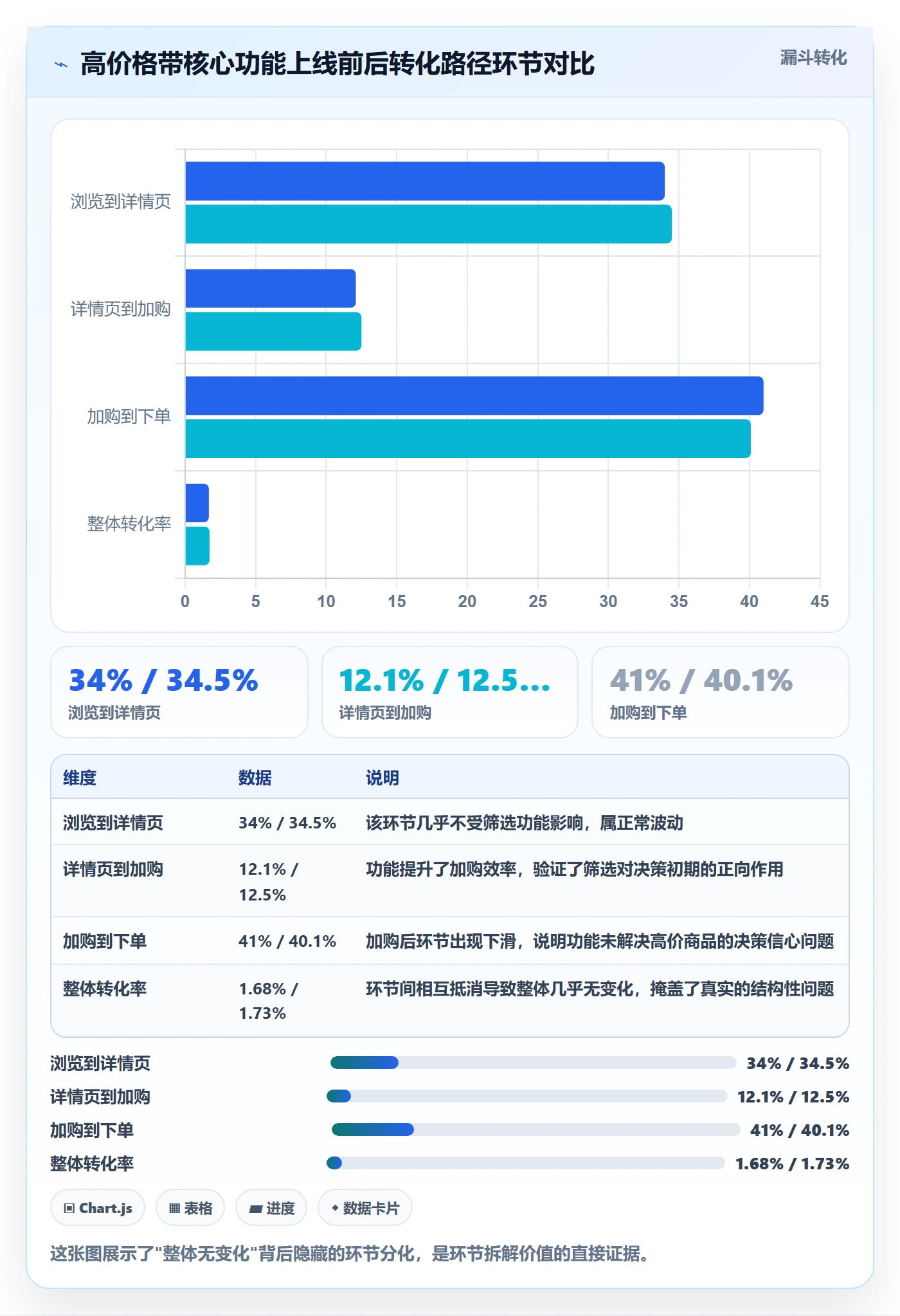Click the 加购到下单 progress bar

536,1129
